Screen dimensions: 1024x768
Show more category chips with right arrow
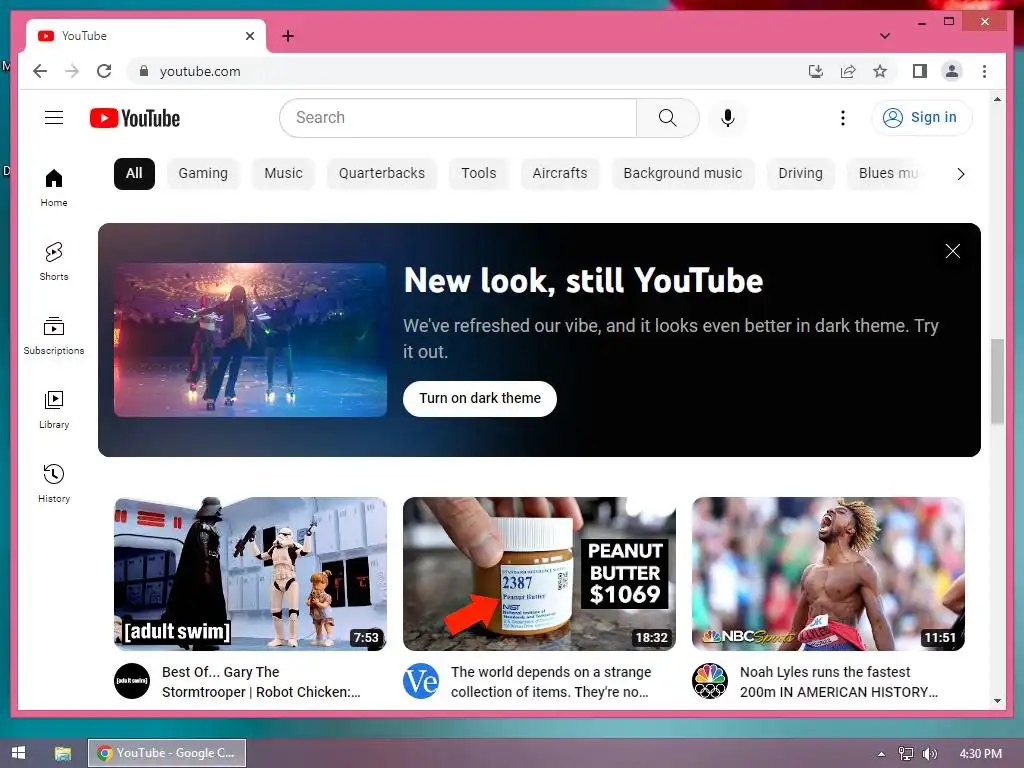[x=960, y=174]
